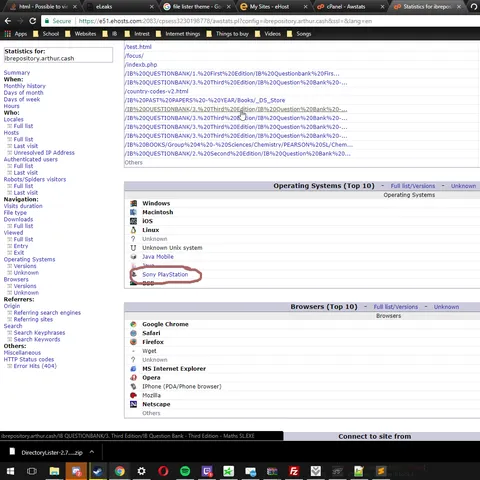Click the address bar URL field
Screen dimensions: 480x480
pos(260,21)
